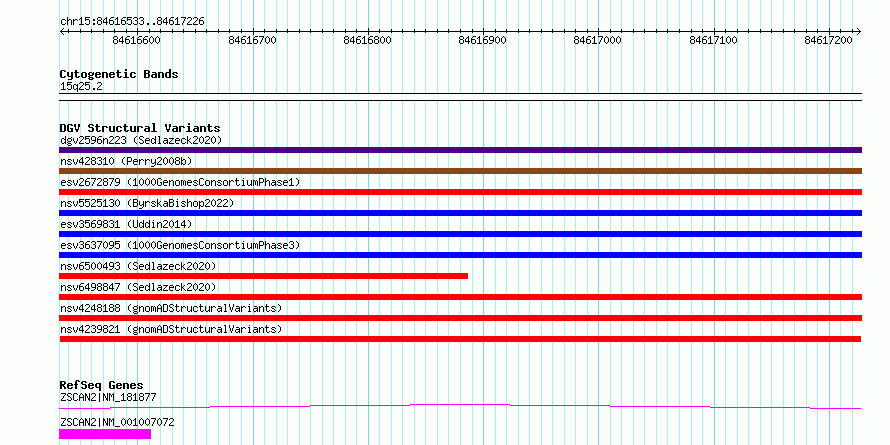Open the ZSCAN2|NM_181877 gene label

[x=108, y=397]
